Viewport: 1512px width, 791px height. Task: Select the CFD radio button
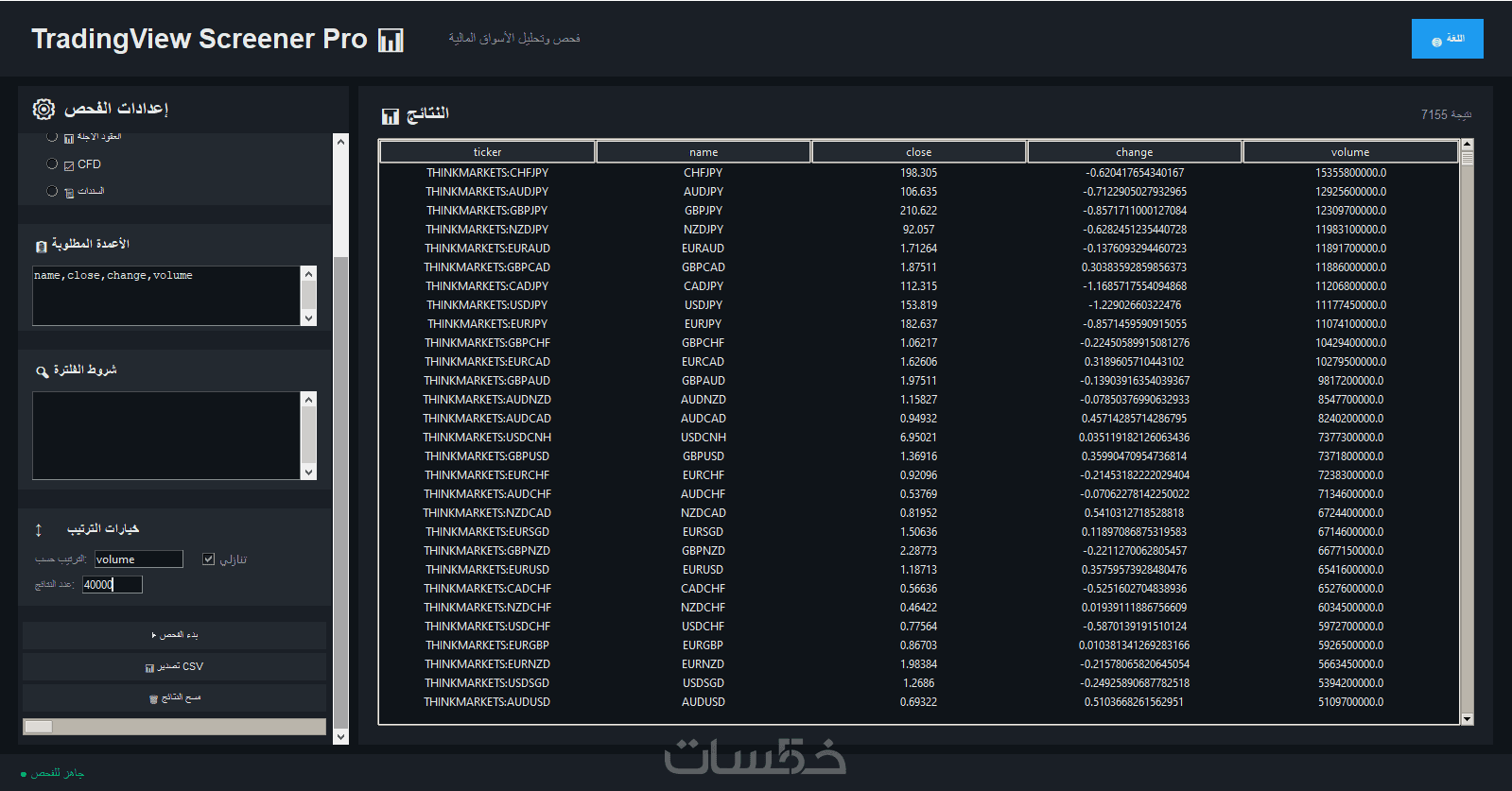click(x=52, y=163)
